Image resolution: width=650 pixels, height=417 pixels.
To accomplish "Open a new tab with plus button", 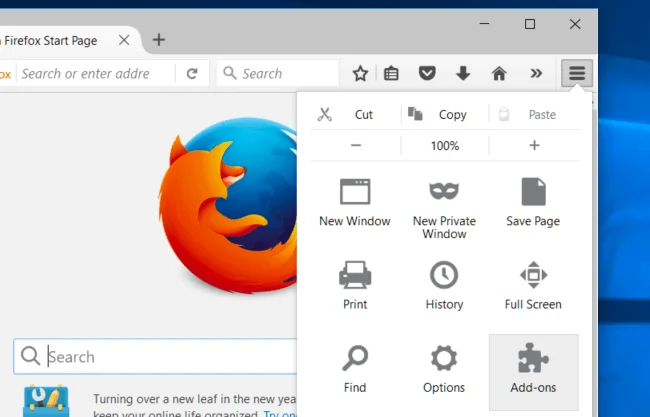I will [158, 40].
